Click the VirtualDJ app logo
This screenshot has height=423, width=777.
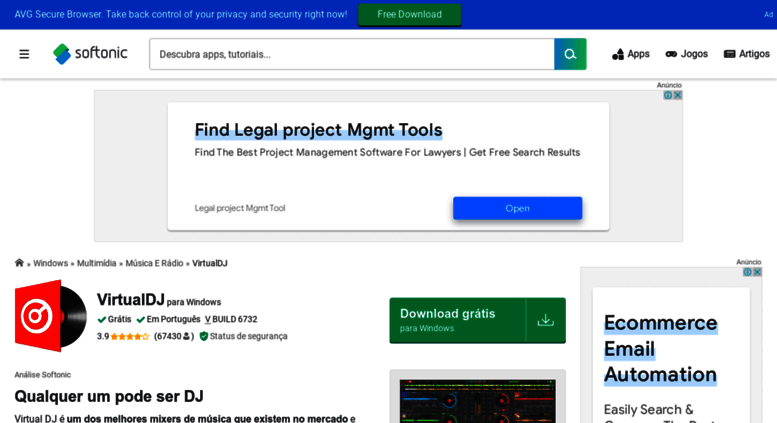click(x=51, y=316)
